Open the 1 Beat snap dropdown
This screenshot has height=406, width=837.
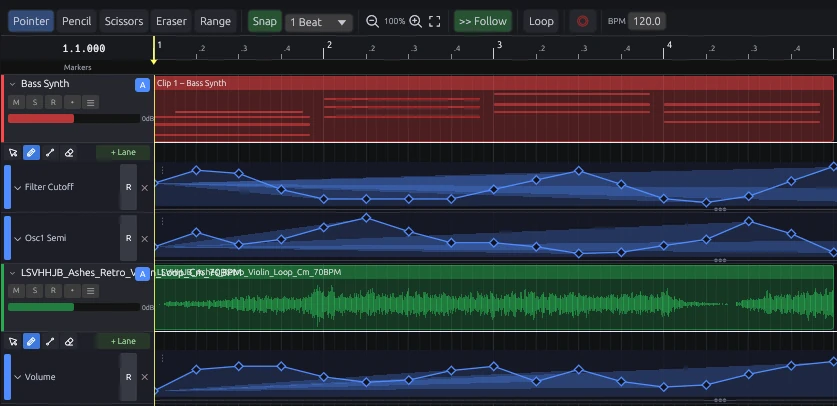319,22
